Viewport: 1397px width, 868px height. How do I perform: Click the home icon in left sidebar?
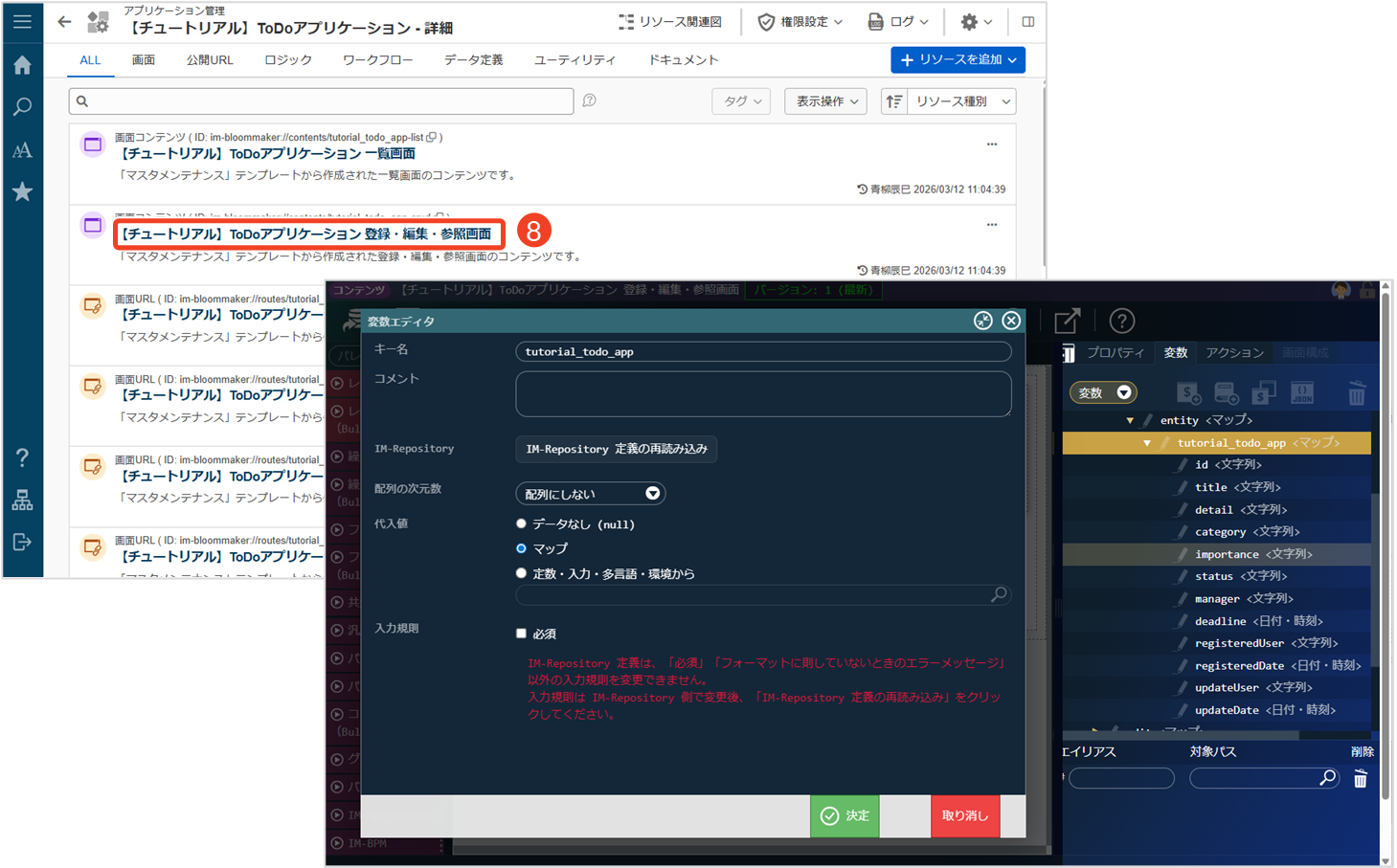(x=22, y=65)
